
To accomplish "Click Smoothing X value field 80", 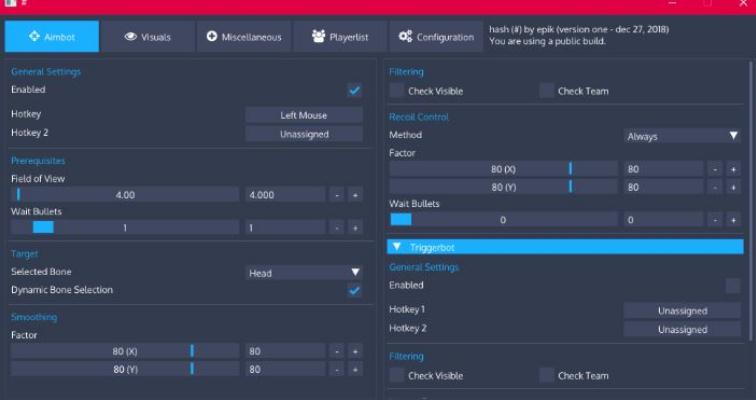I will pos(285,351).
